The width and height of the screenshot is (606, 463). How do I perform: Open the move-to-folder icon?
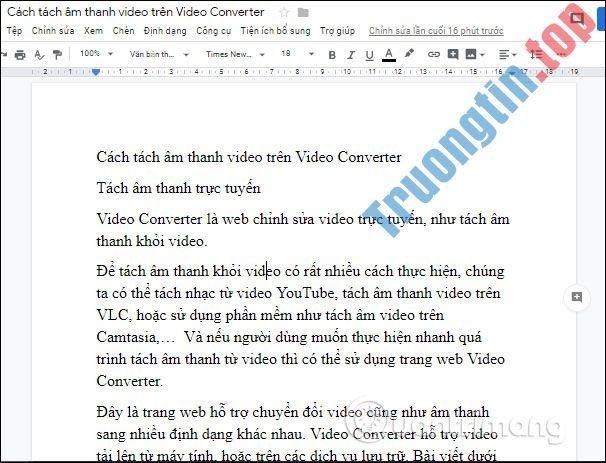click(x=303, y=13)
